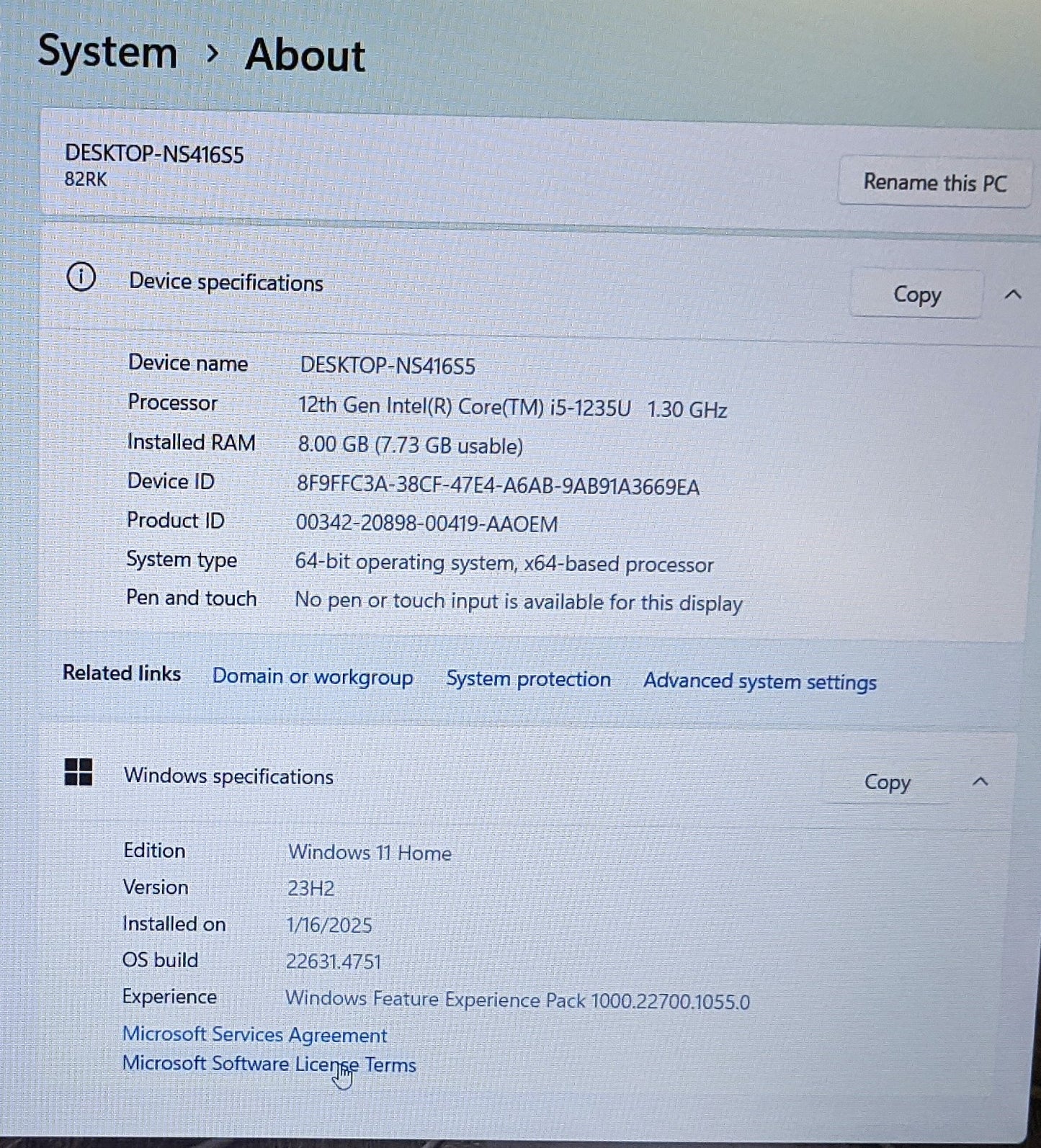Click the Pen and touch label
This screenshot has height=1148, width=1041.
191,598
